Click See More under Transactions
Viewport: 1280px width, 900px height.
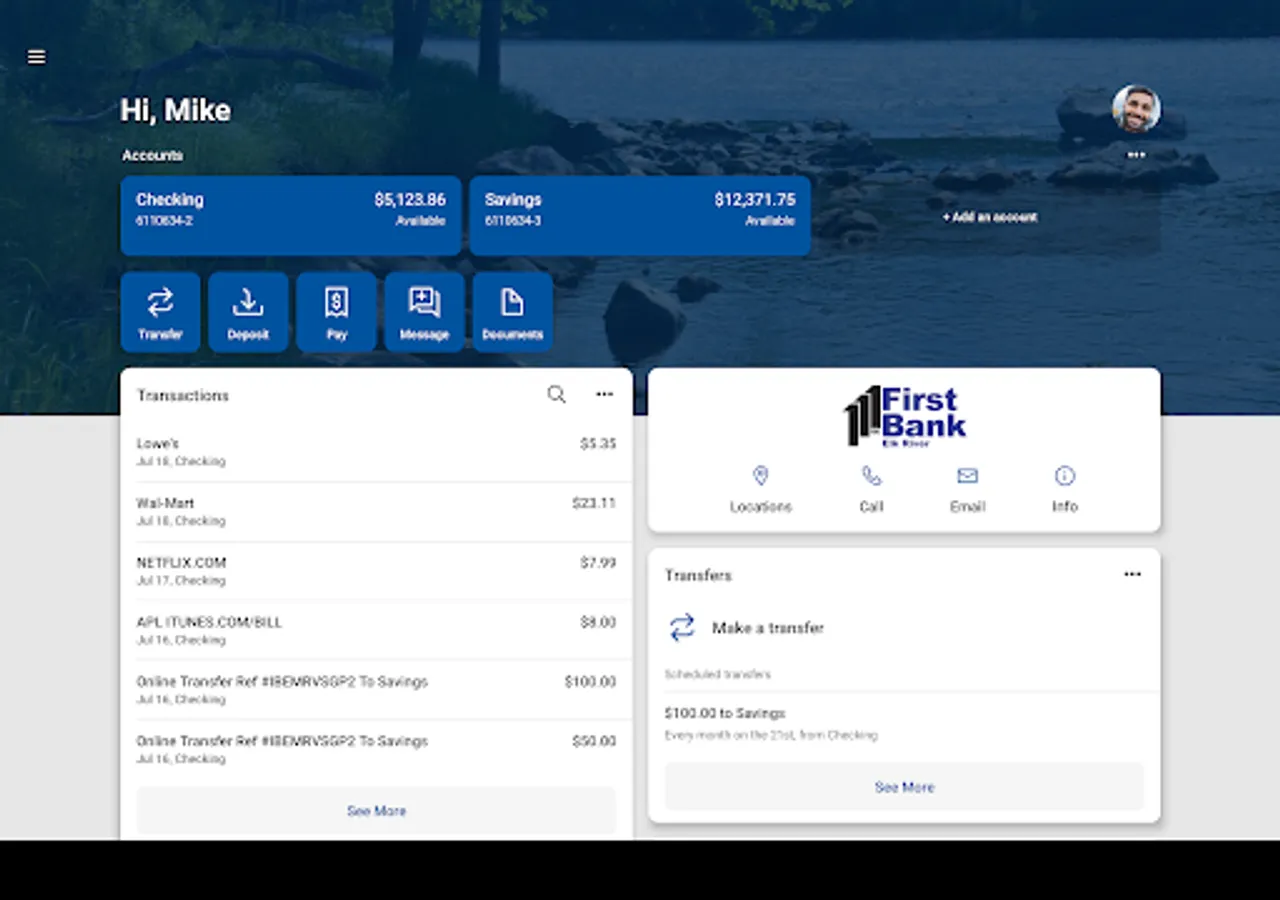pyautogui.click(x=377, y=811)
